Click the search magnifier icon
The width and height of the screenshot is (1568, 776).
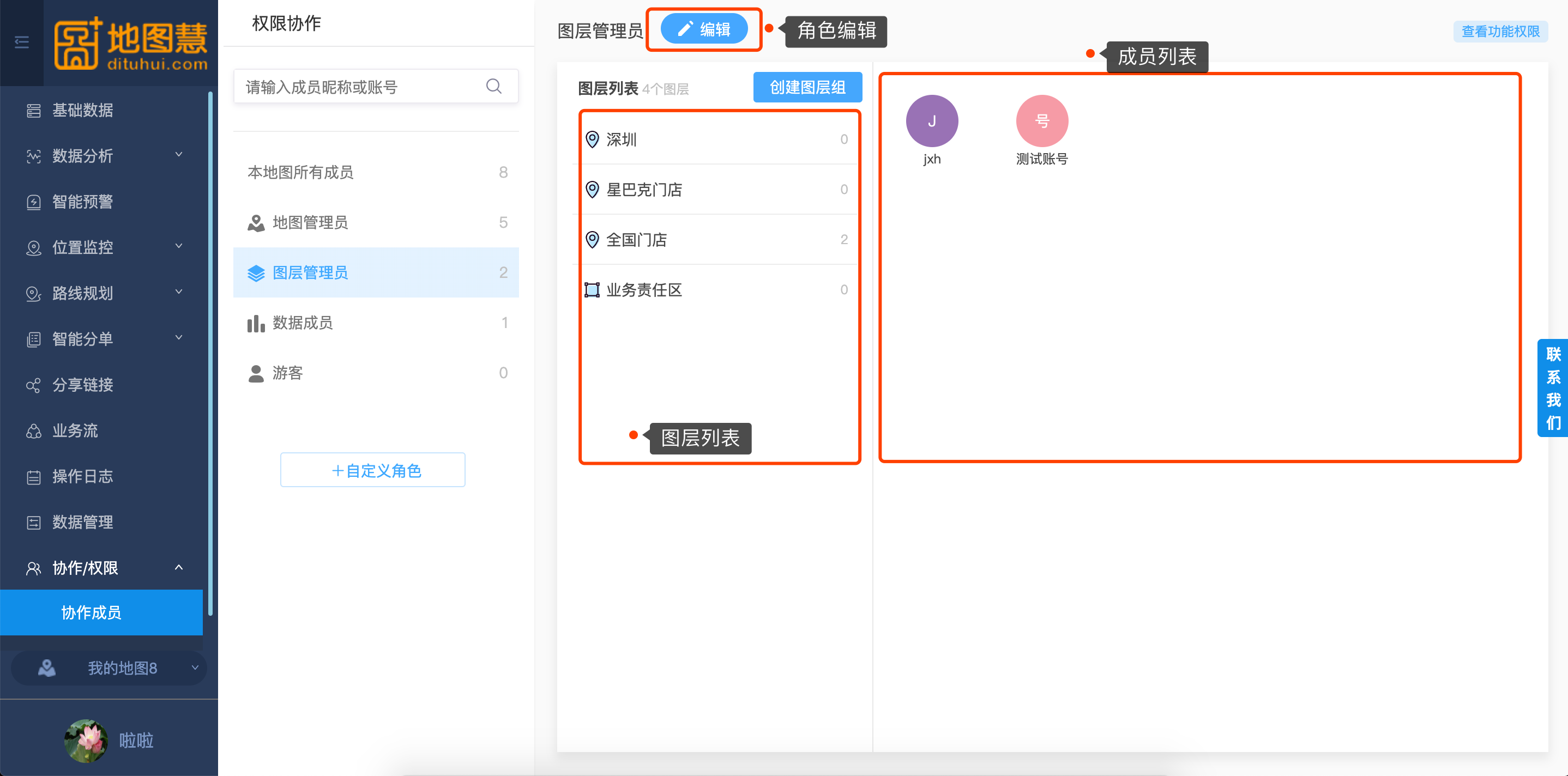point(493,87)
